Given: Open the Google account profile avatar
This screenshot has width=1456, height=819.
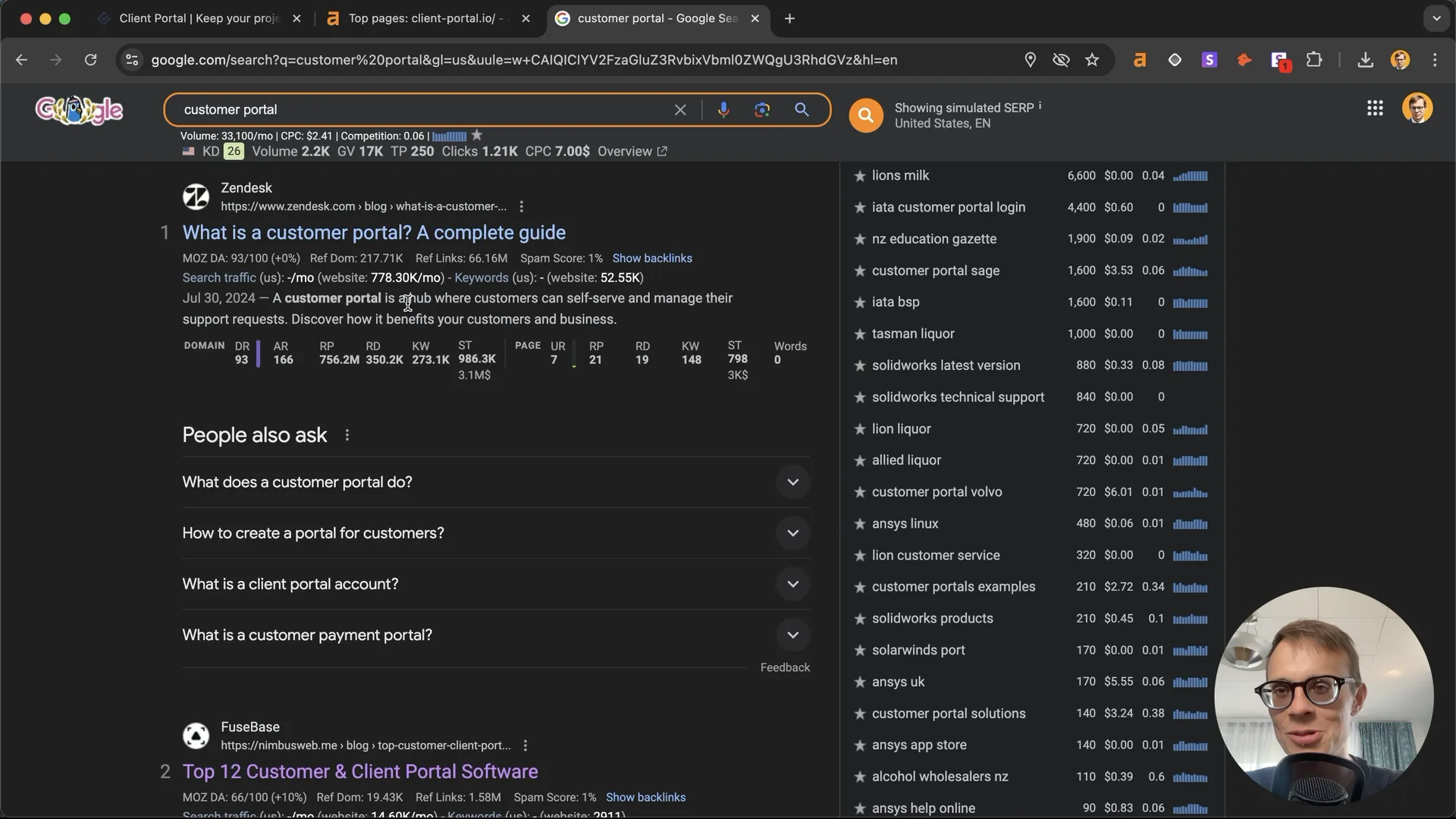Looking at the screenshot, I should [1417, 108].
